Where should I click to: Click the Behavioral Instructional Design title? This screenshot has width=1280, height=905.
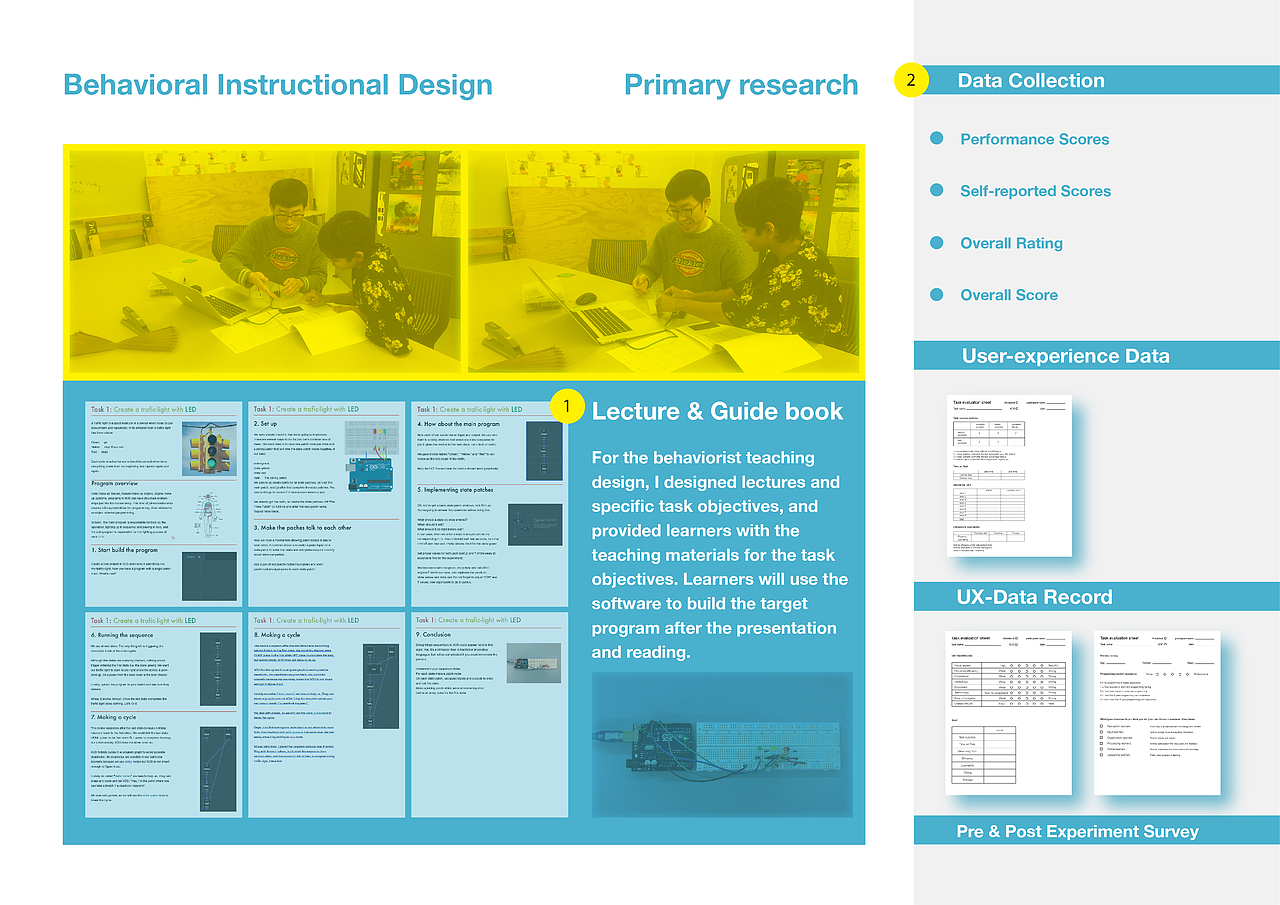pyautogui.click(x=278, y=86)
